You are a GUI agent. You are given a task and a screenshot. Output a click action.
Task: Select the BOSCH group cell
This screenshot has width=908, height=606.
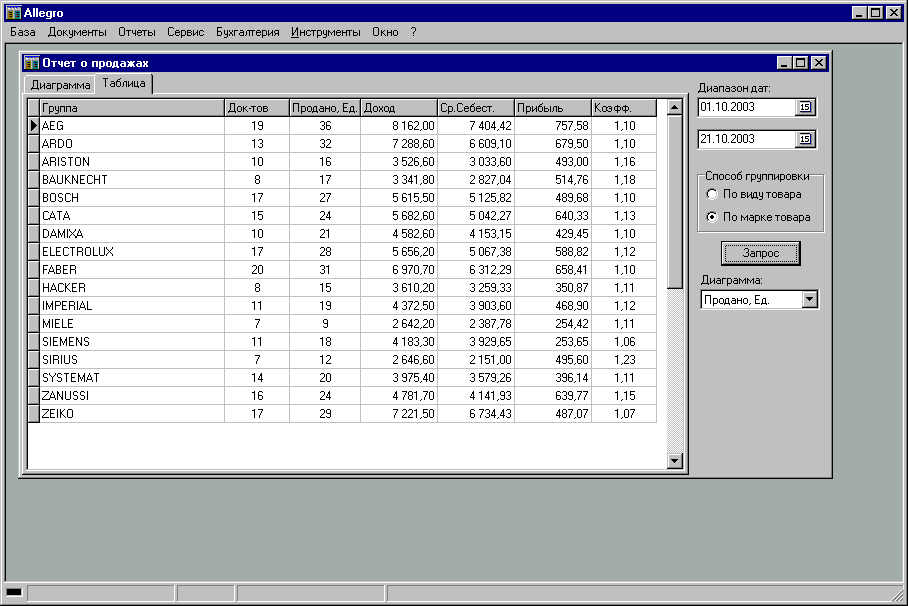click(x=131, y=198)
